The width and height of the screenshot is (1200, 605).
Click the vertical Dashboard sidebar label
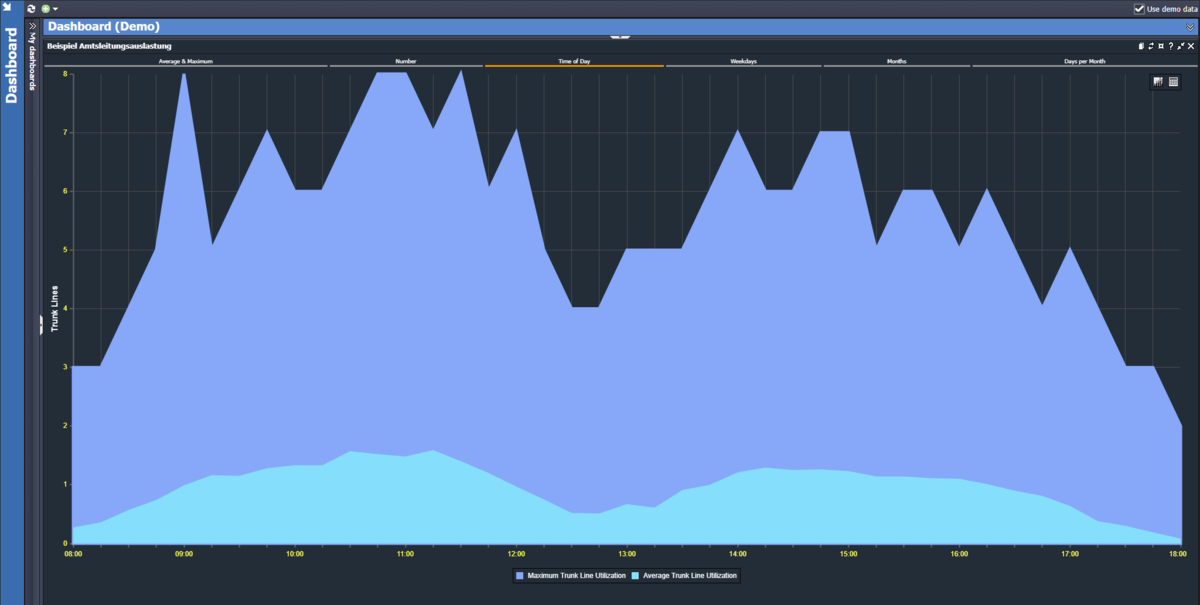pos(11,65)
